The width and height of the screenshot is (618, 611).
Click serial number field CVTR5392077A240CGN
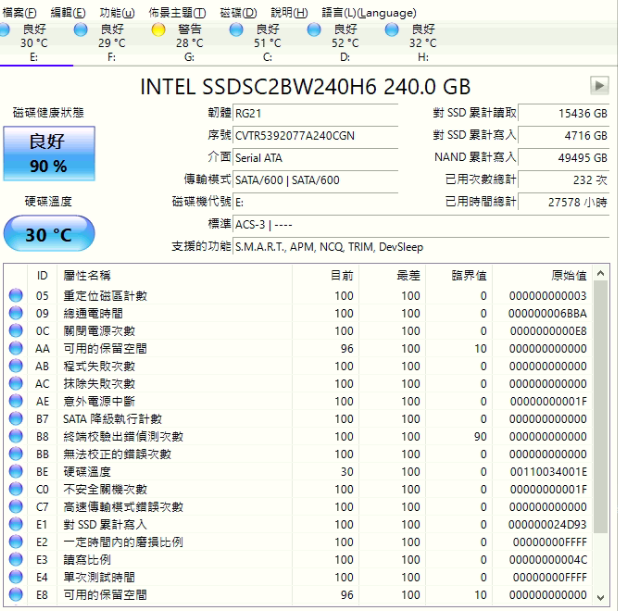(x=315, y=136)
